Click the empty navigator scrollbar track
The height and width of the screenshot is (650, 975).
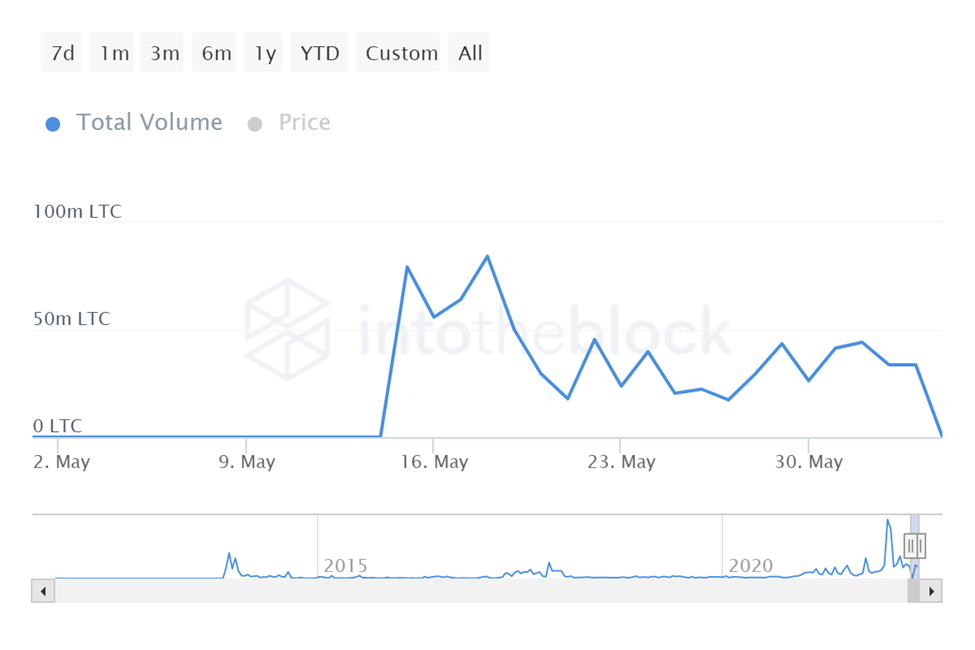[480, 590]
